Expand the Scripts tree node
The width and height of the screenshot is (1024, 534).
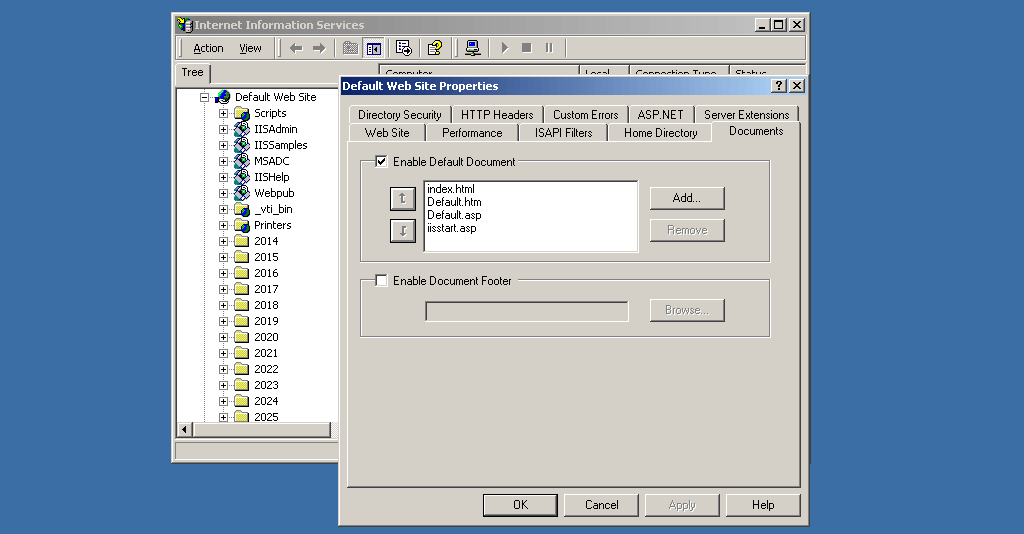pos(223,114)
